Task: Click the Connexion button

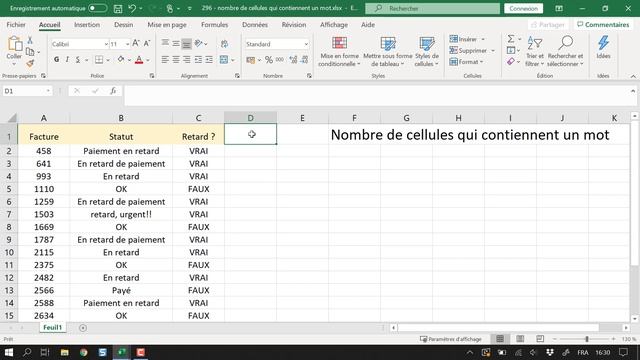Action: point(523,8)
